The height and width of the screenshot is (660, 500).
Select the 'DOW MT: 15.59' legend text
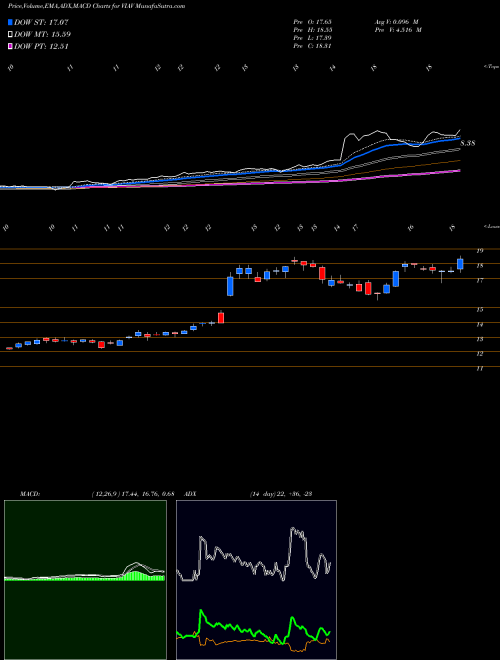click(x=43, y=35)
